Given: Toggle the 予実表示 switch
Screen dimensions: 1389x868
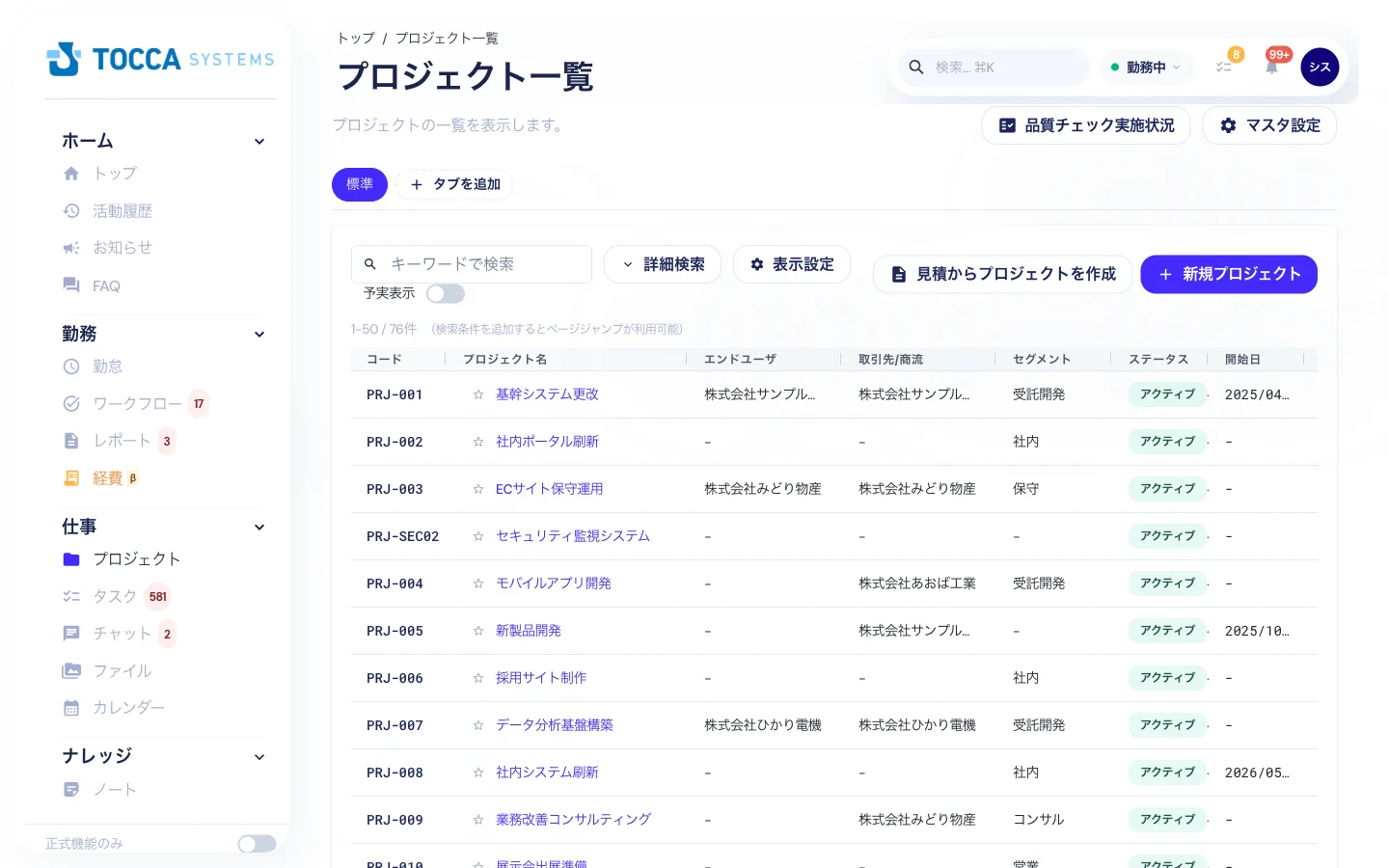Looking at the screenshot, I should (x=446, y=293).
